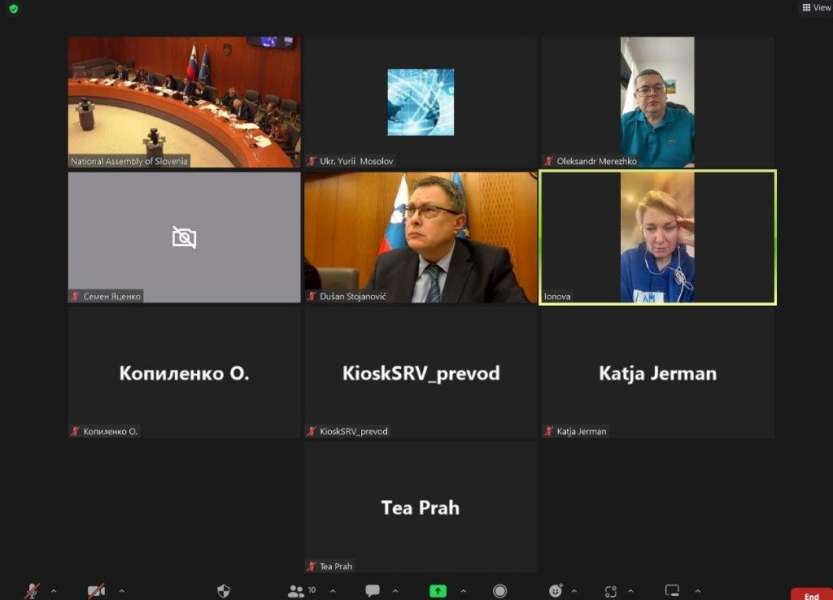Viewport: 833px width, 600px height.
Task: Unmute the microphone in the toolbar
Action: point(32,591)
